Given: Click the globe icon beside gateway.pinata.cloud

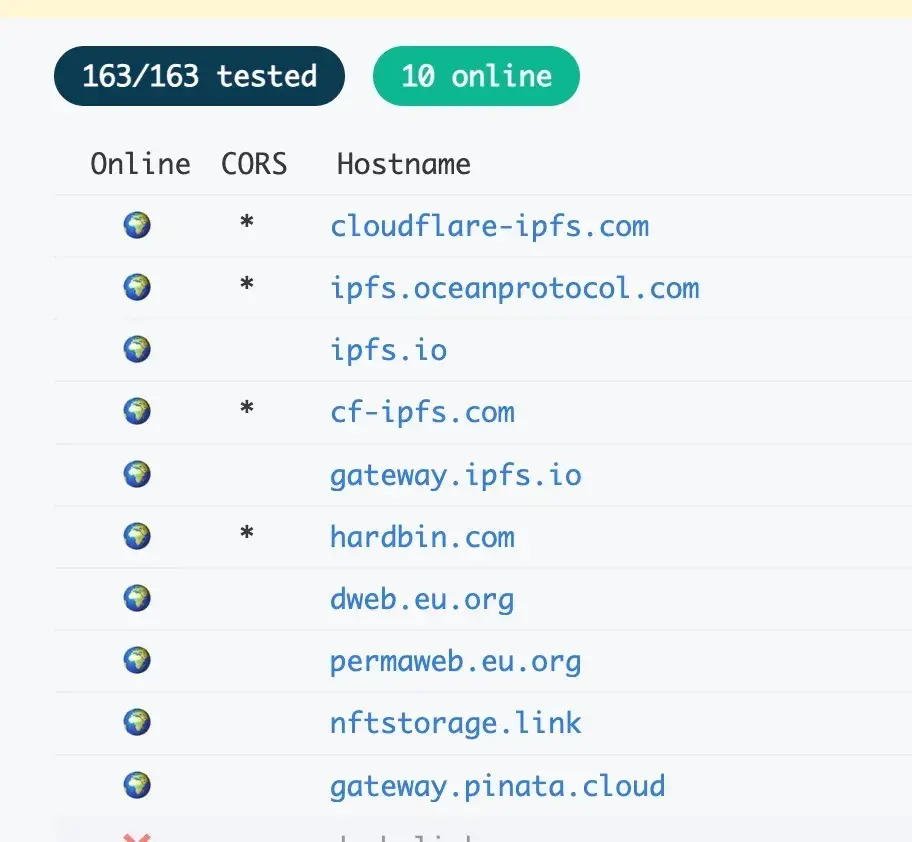Looking at the screenshot, I should pos(137,786).
